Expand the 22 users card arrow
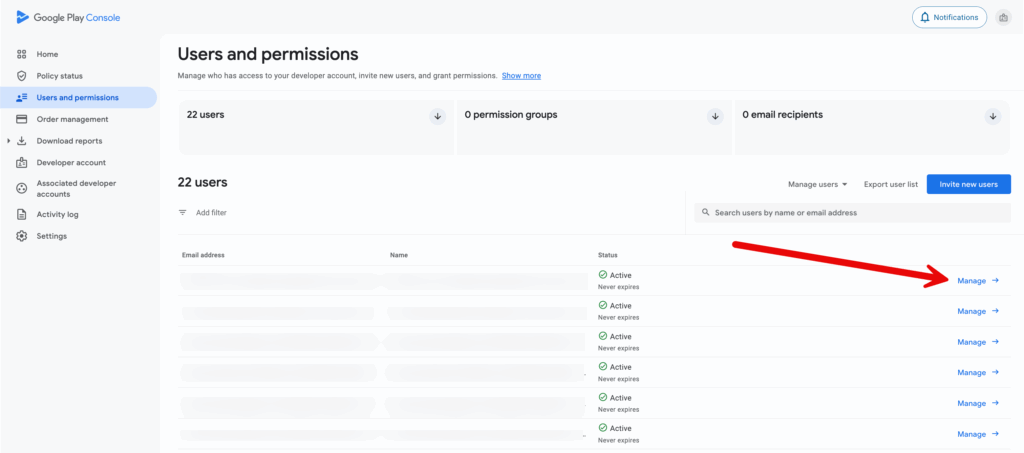 point(437,116)
